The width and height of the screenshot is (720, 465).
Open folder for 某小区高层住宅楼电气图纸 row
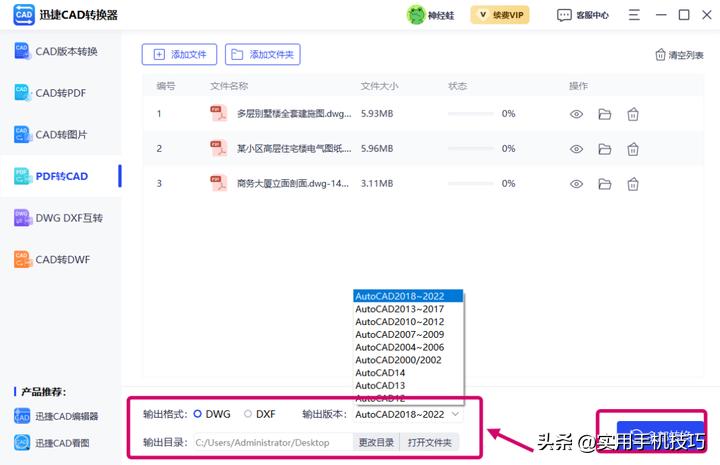(605, 149)
